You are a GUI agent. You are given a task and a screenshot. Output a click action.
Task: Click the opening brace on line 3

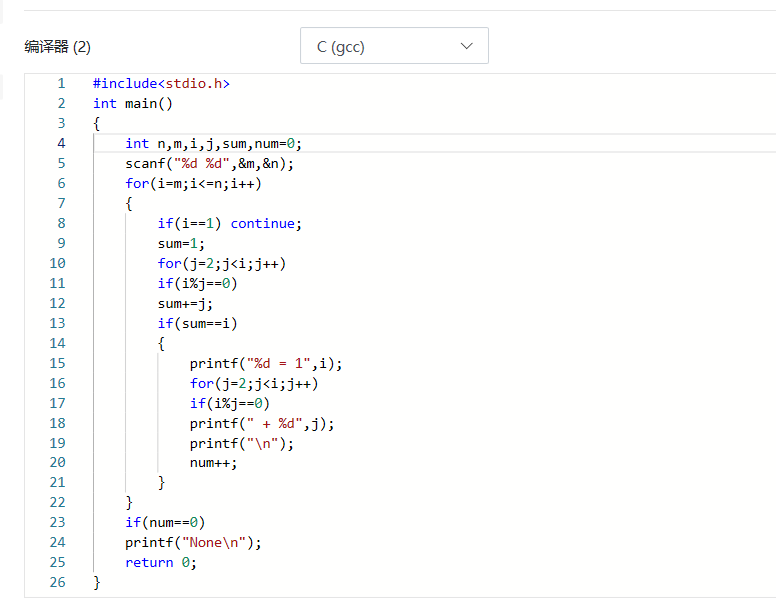pyautogui.click(x=97, y=123)
